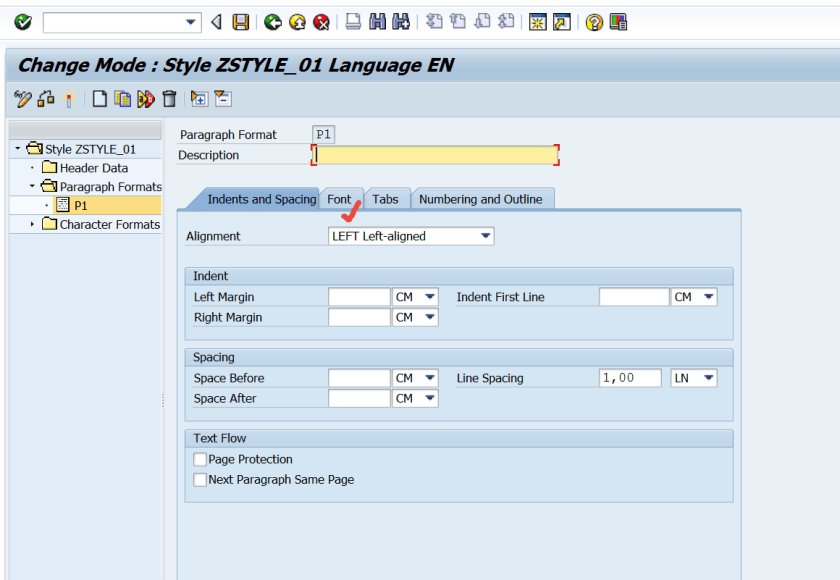The height and width of the screenshot is (580, 840).
Task: Click the Delete trash can icon
Action: pos(170,98)
